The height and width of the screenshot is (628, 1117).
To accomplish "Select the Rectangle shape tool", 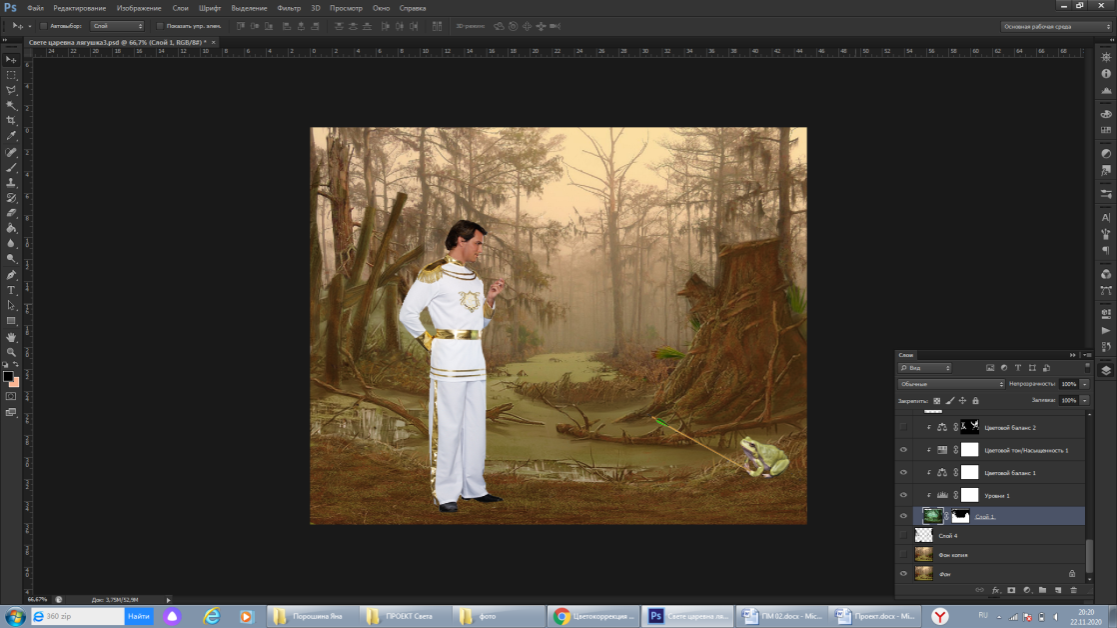I will coord(11,321).
